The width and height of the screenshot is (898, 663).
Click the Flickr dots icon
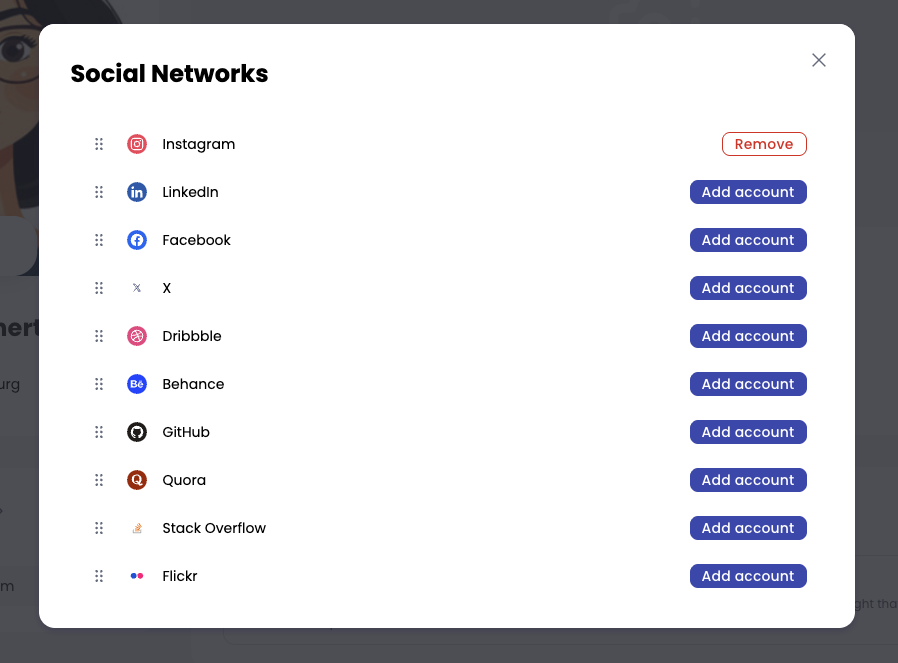click(137, 576)
